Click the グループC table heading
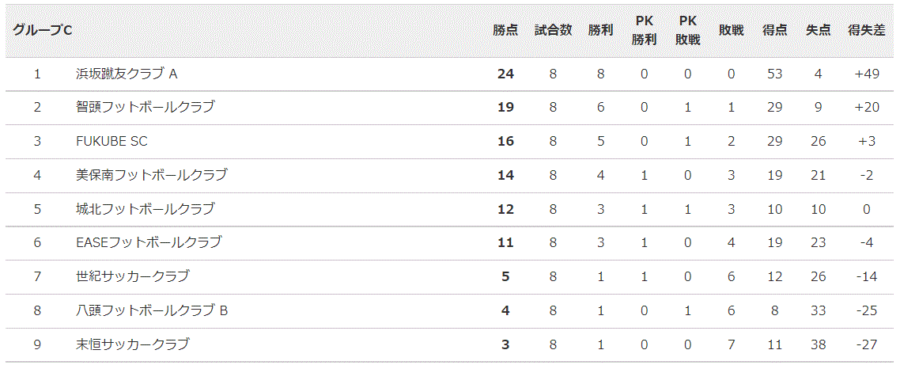Image resolution: width=900 pixels, height=369 pixels. pos(42,30)
